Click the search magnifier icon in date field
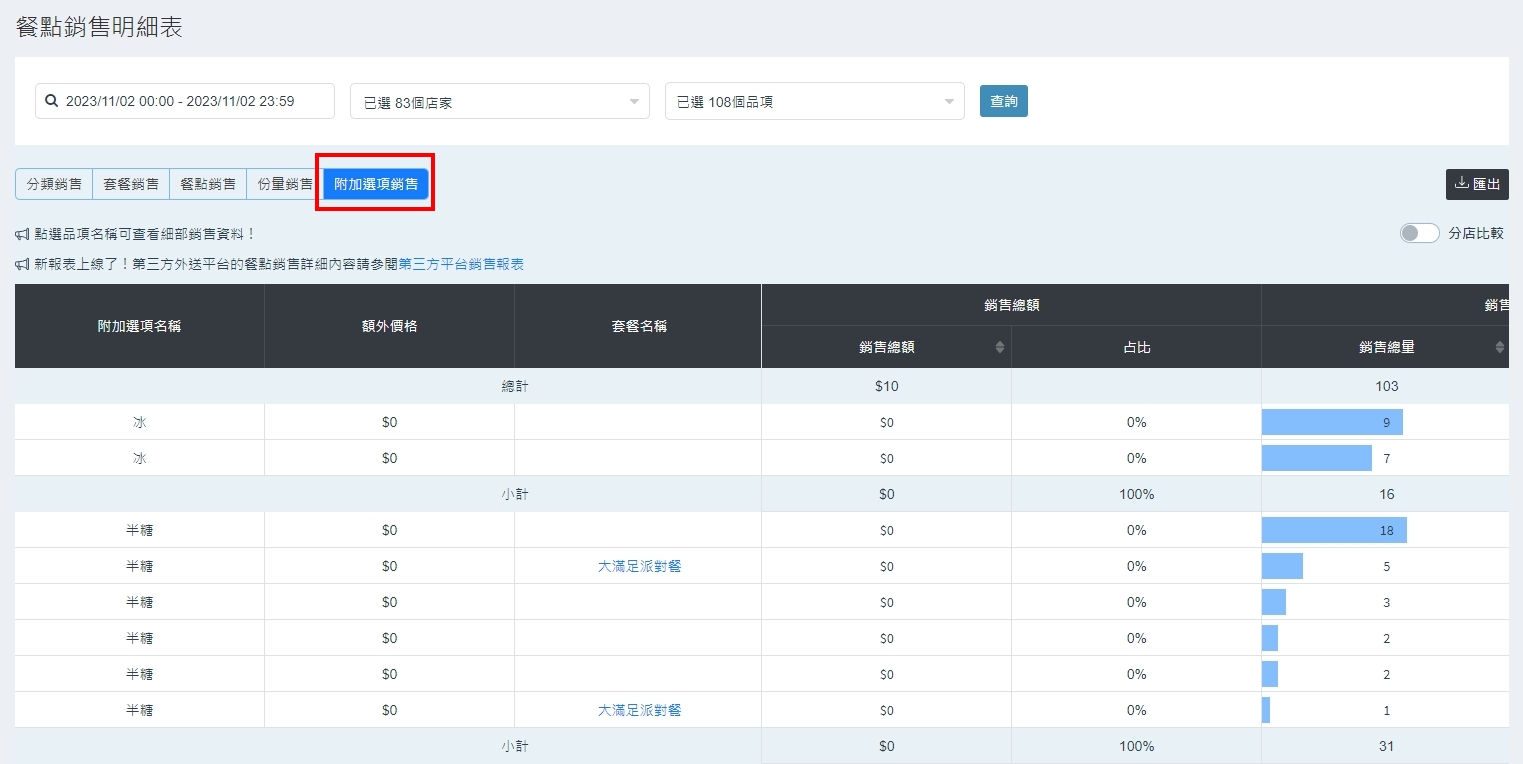The image size is (1523, 764). (x=52, y=101)
